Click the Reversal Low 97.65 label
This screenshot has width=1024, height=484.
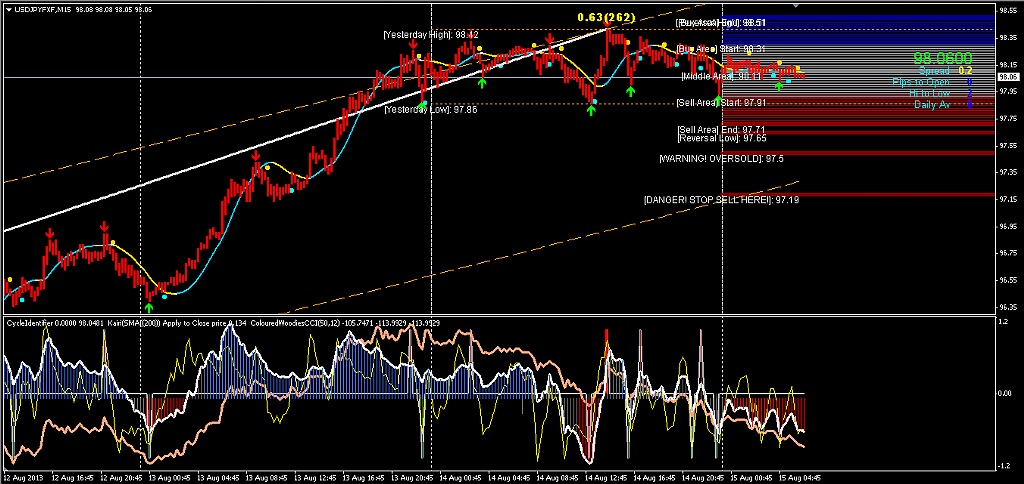point(722,138)
